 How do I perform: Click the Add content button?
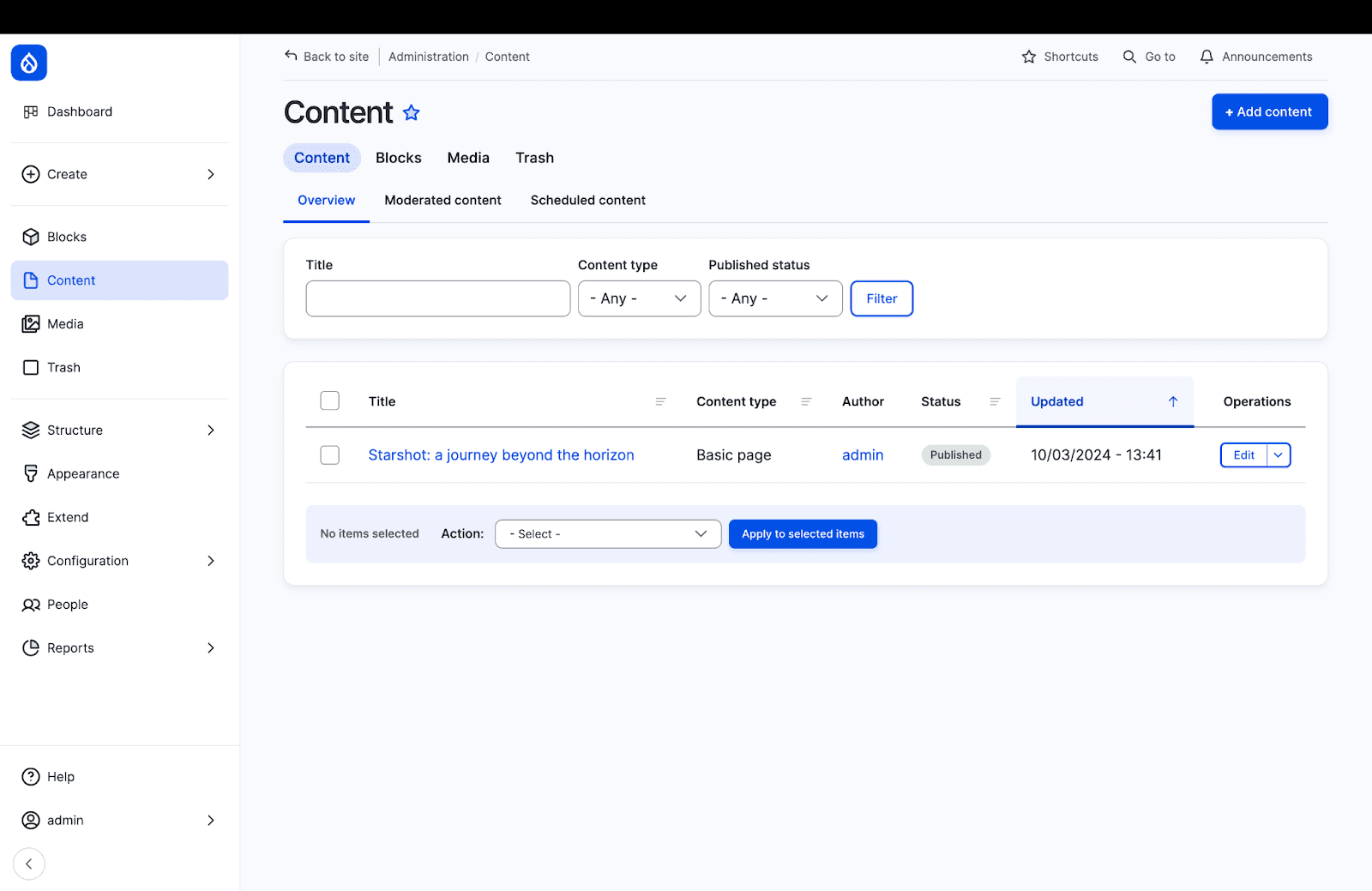pyautogui.click(x=1270, y=112)
